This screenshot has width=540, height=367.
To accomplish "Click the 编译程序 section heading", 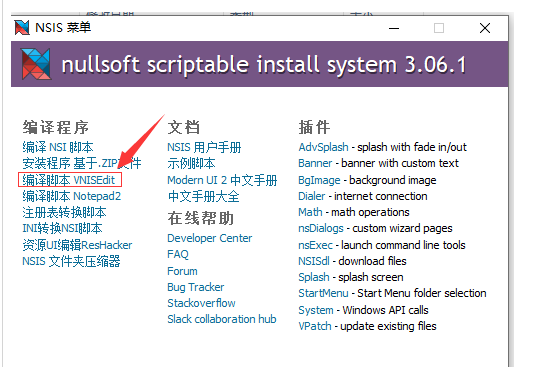I will tap(56, 127).
